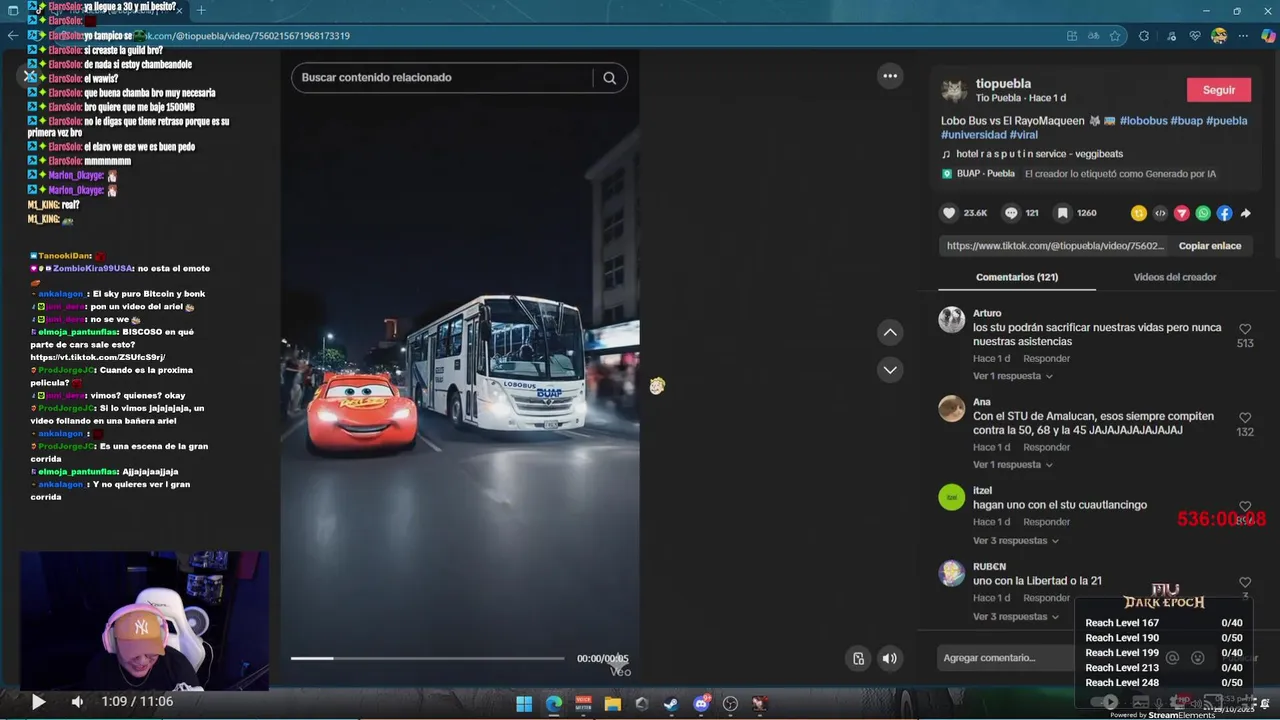Open more share options arrow
Screen dimensions: 1280x720
pos(1246,213)
